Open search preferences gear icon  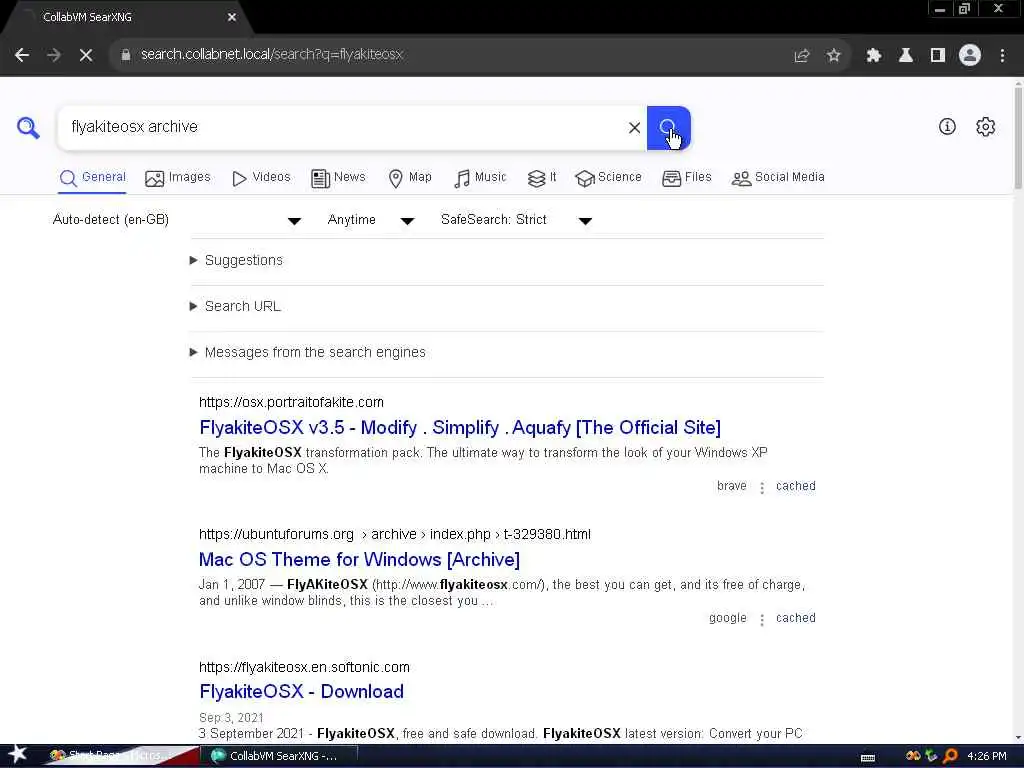pyautogui.click(x=985, y=127)
